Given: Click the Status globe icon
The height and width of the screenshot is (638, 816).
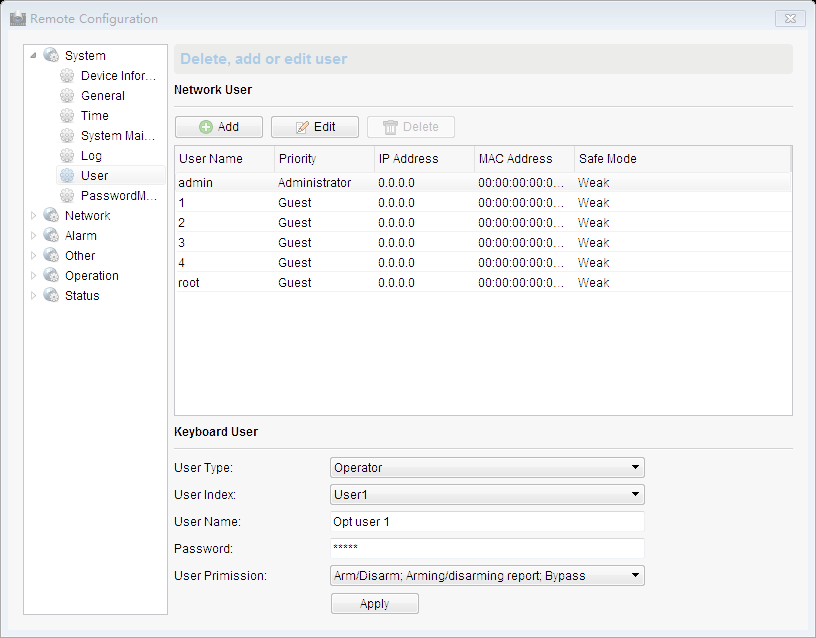Looking at the screenshot, I should [51, 295].
